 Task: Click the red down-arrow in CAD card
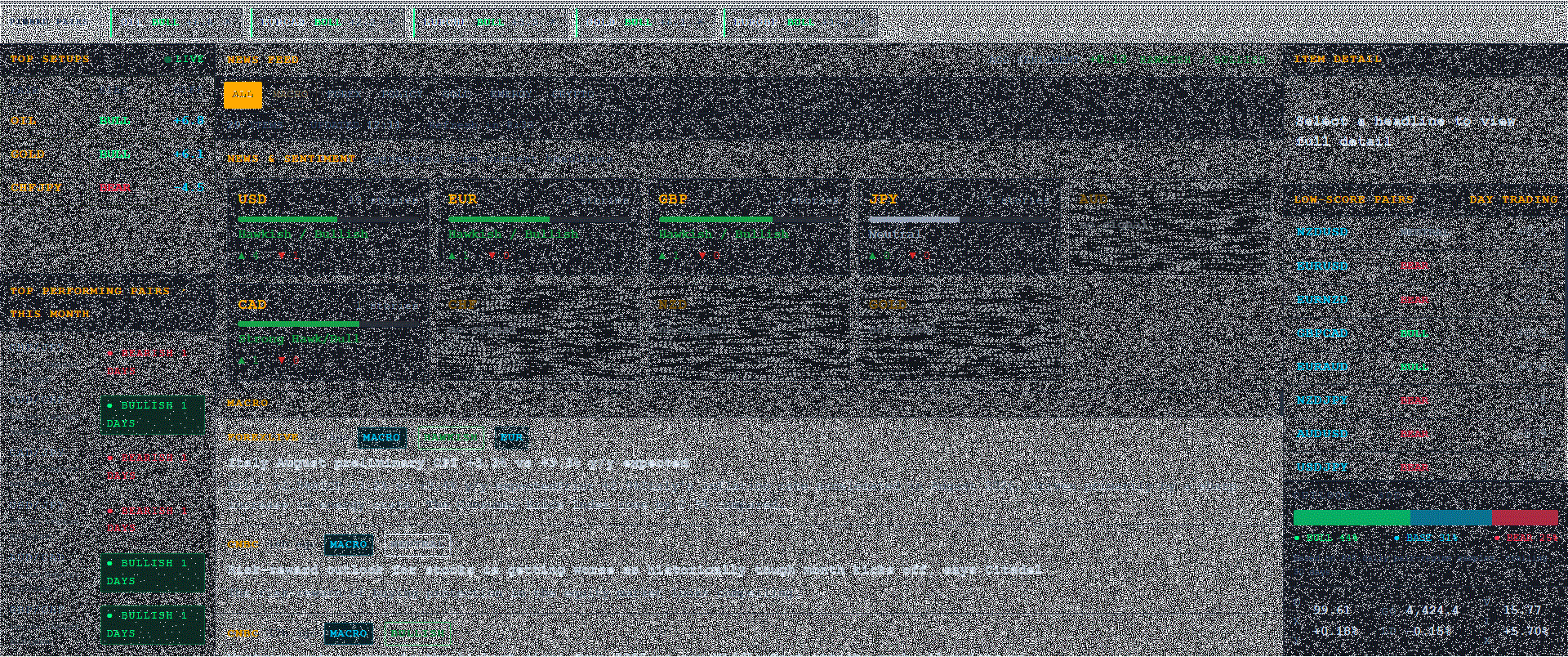tap(282, 361)
